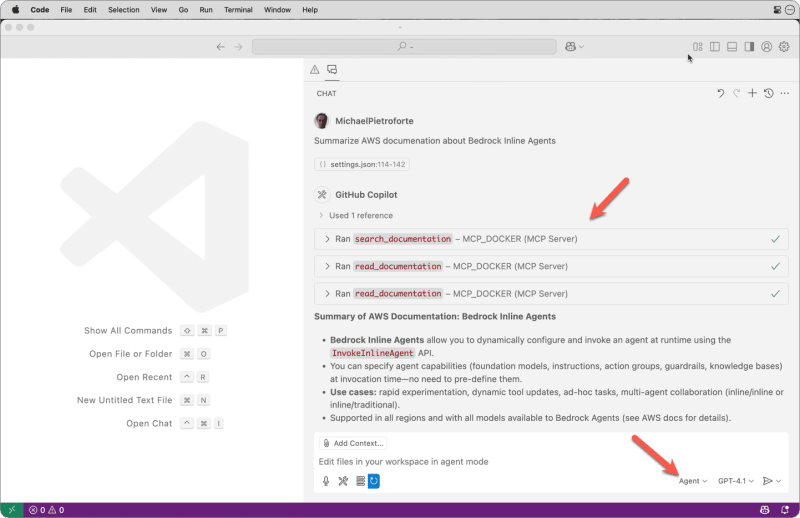Click the Send message icon
The width and height of the screenshot is (800, 518).
[767, 481]
